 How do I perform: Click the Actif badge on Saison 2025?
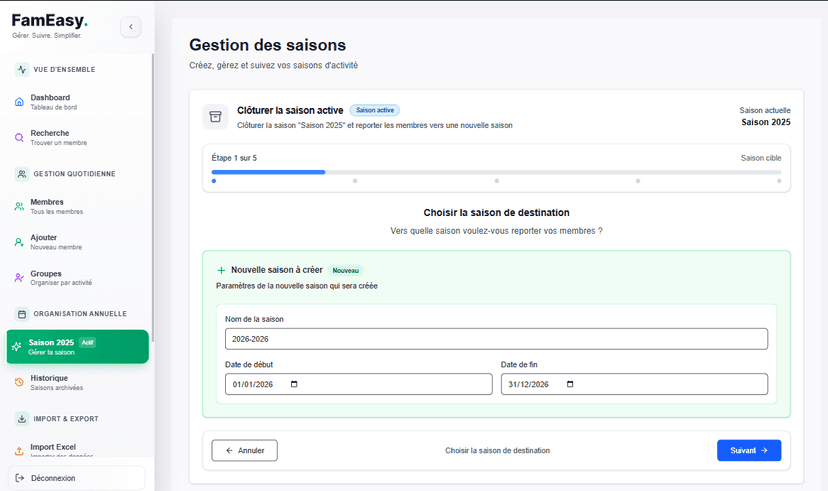pos(88,343)
